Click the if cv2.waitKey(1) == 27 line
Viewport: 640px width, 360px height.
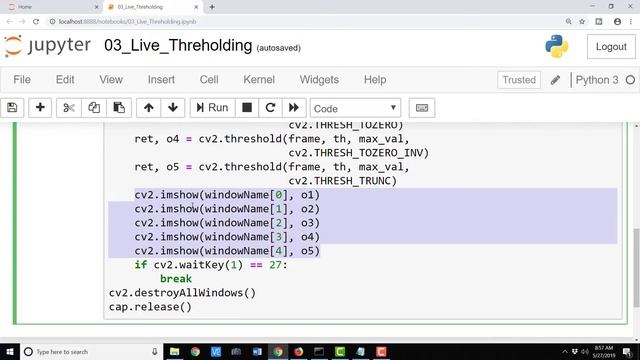[211, 265]
